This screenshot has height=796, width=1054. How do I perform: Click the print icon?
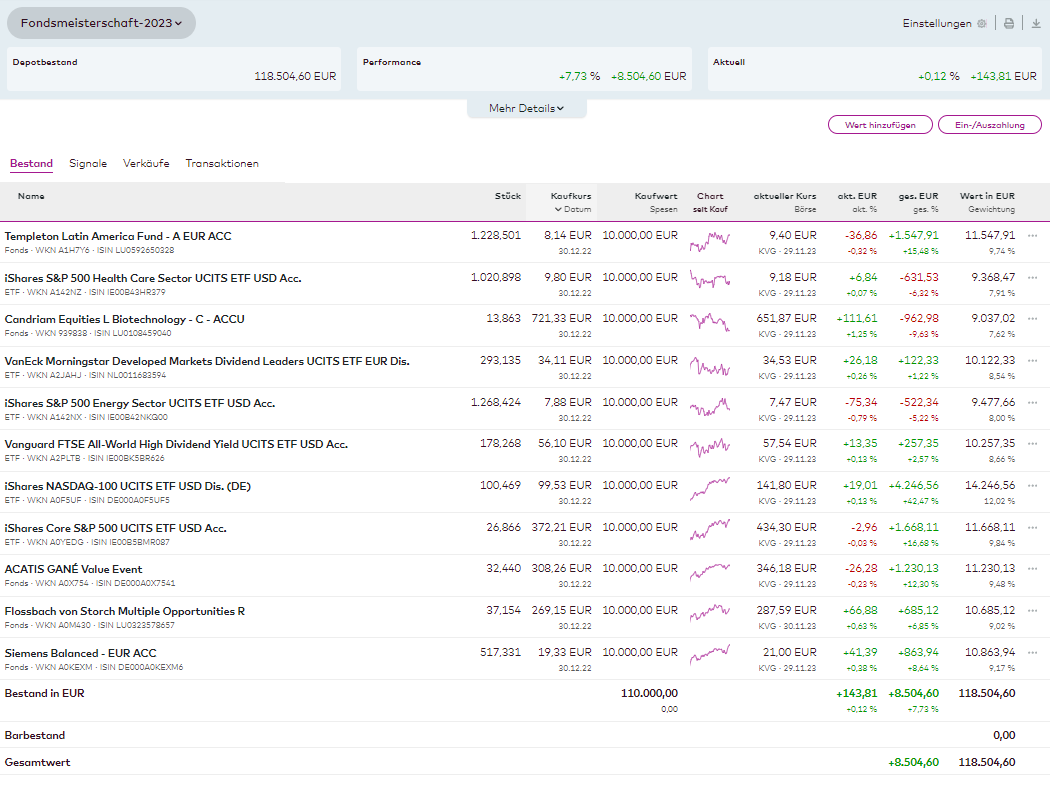(x=1009, y=24)
